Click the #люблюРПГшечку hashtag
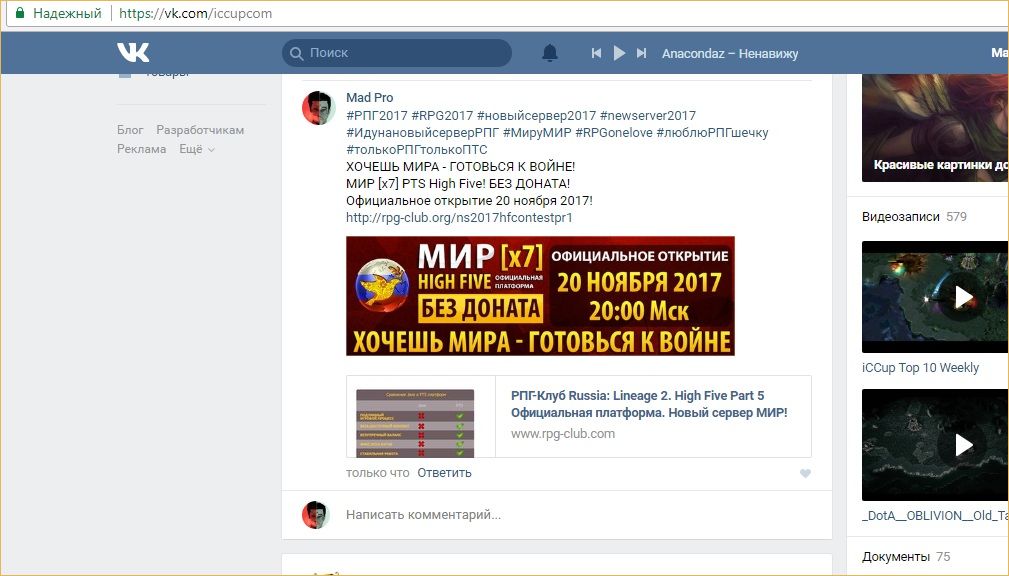 (x=712, y=133)
